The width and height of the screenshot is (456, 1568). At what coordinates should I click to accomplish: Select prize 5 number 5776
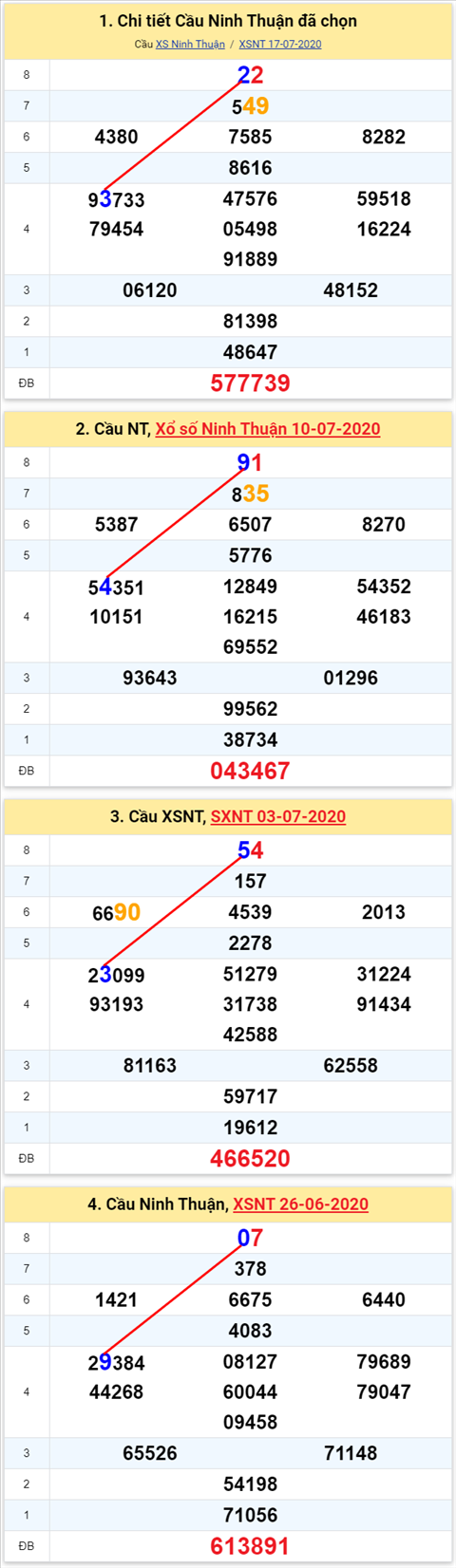click(x=250, y=555)
